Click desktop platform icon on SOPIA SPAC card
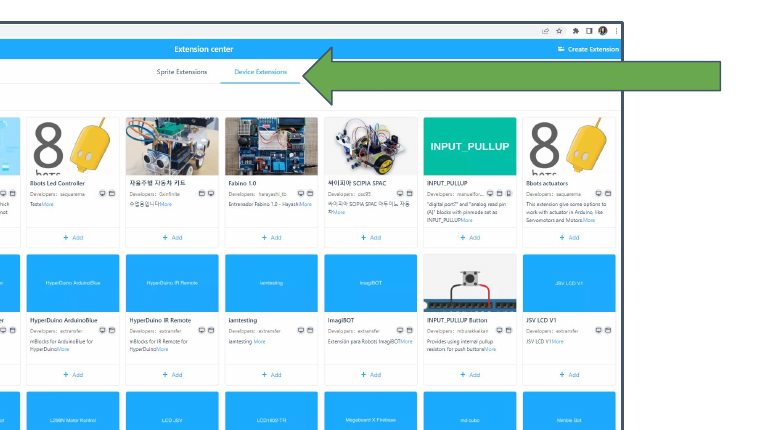The height and width of the screenshot is (430, 770). (400, 193)
